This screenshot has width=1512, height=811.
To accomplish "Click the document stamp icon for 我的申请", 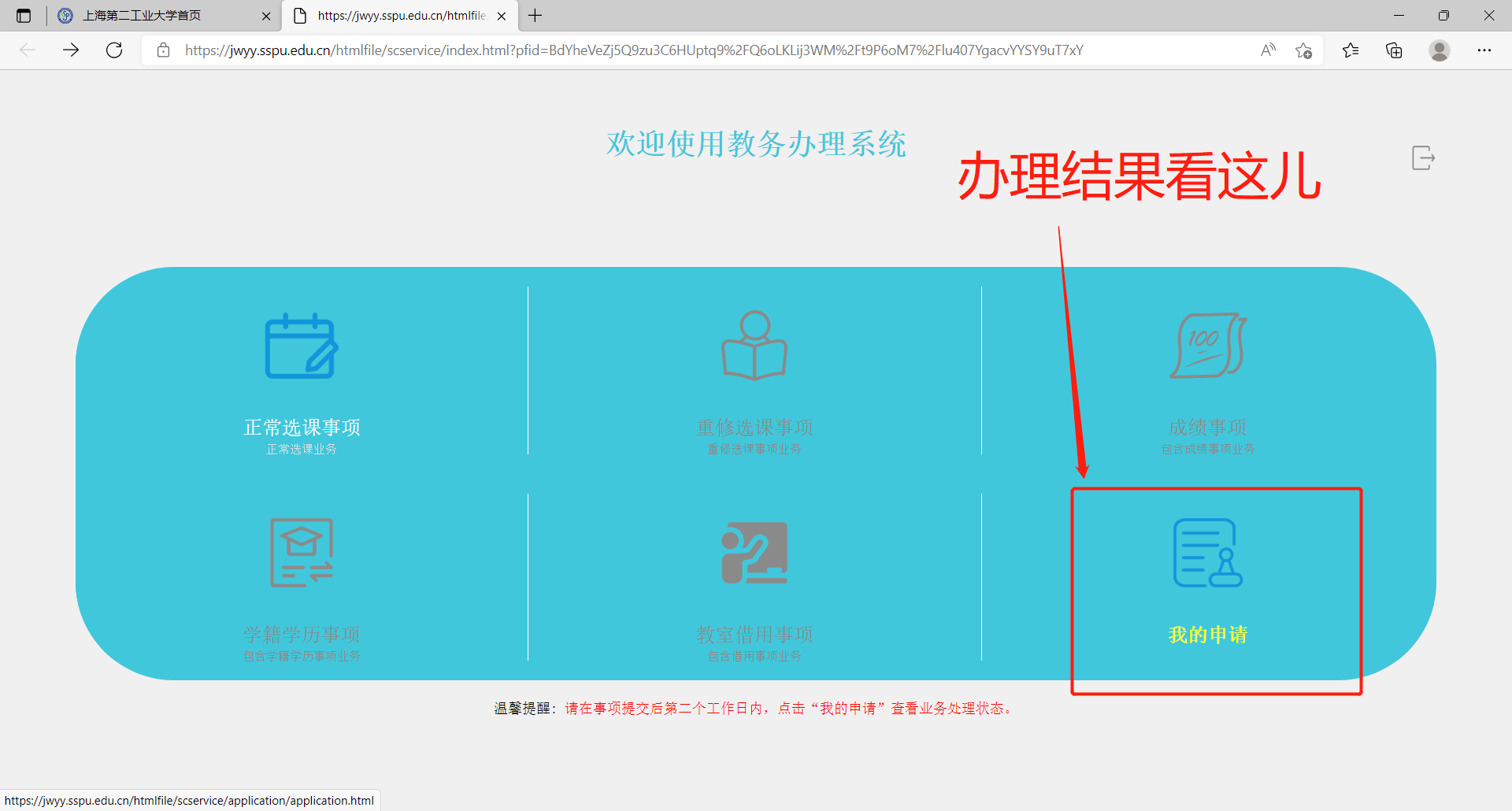I will pyautogui.click(x=1207, y=553).
